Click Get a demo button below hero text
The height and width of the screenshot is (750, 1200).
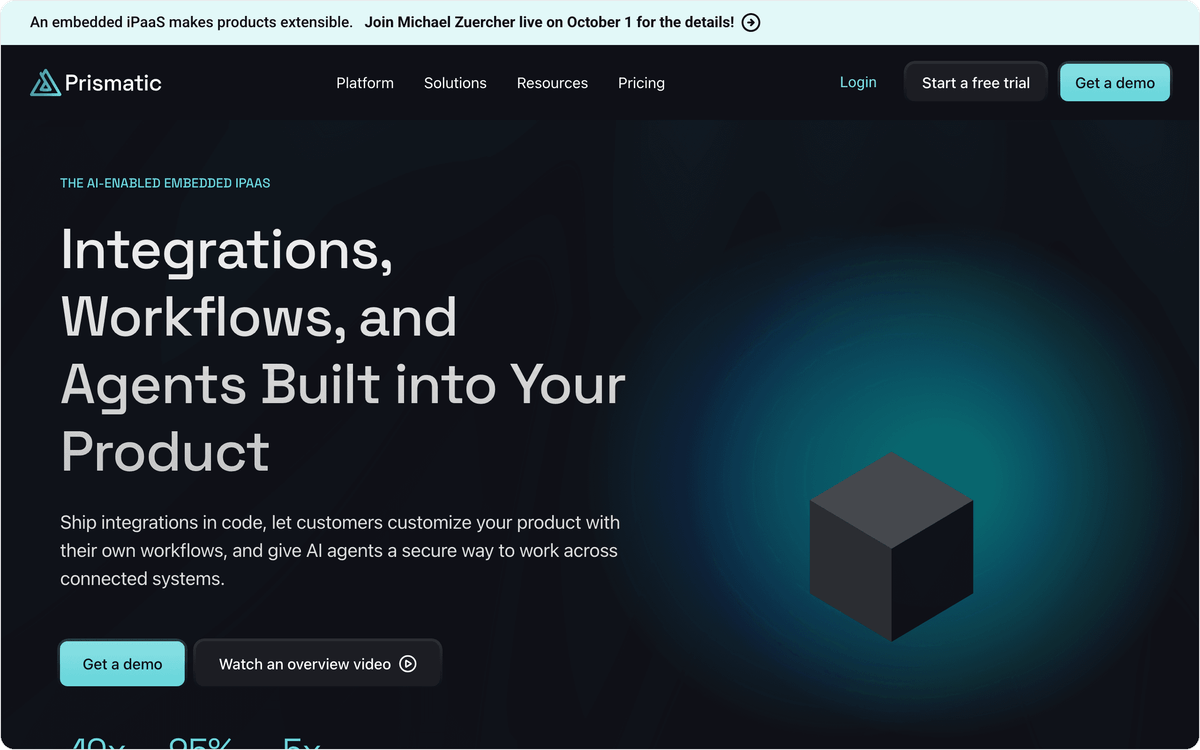122,664
